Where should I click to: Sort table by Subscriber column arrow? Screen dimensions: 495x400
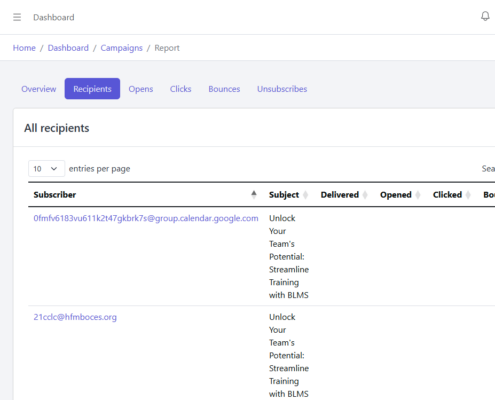point(254,194)
